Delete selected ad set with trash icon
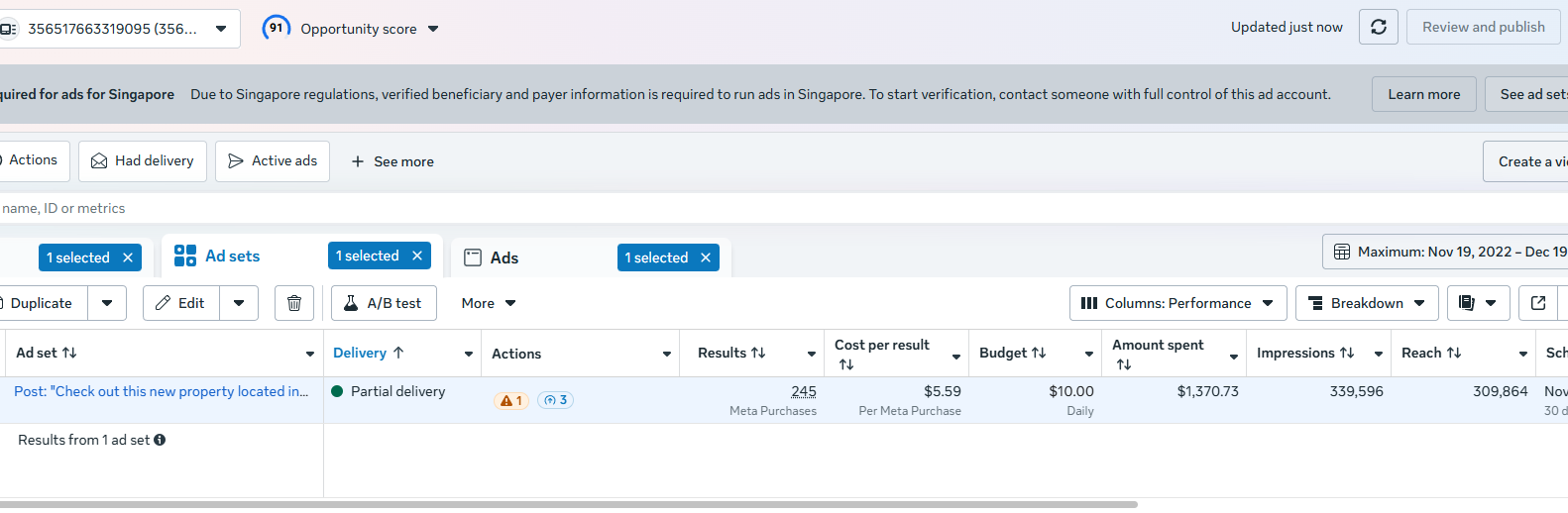The width and height of the screenshot is (1568, 513). (x=294, y=303)
